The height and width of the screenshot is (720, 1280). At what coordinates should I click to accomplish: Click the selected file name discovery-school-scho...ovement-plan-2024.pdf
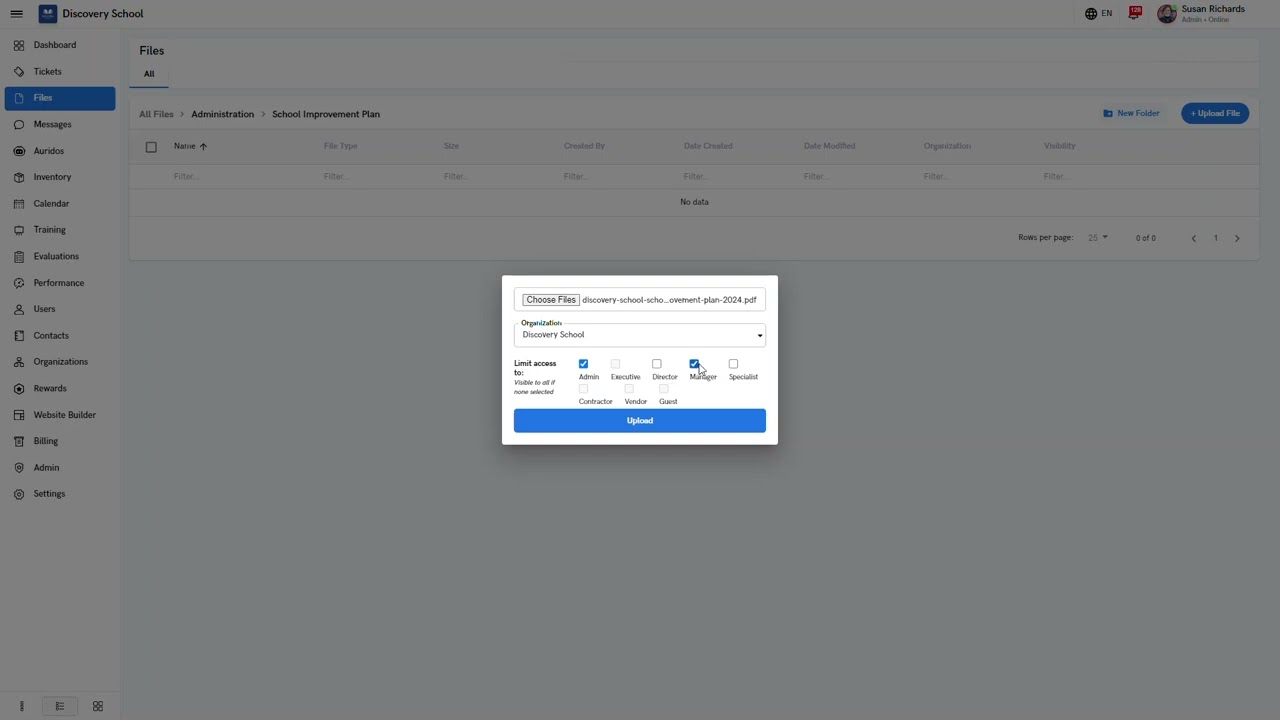coord(669,300)
